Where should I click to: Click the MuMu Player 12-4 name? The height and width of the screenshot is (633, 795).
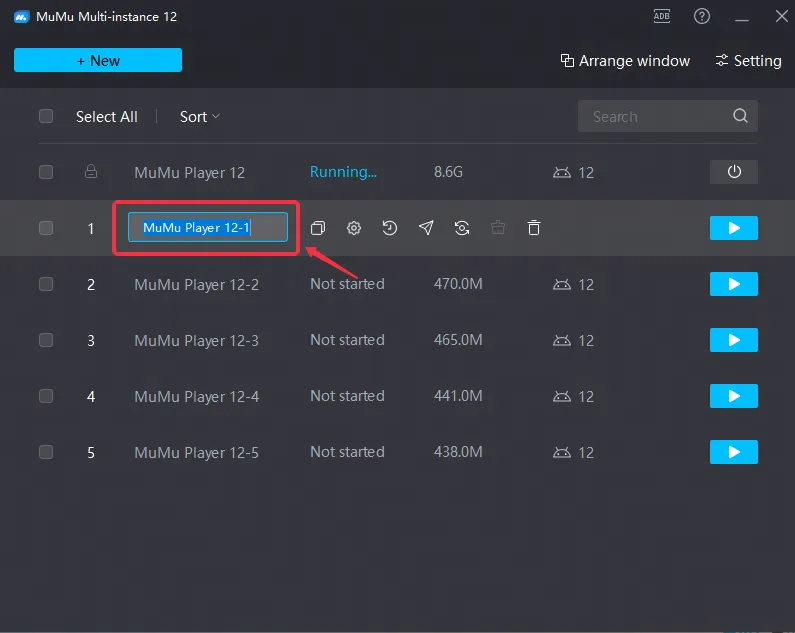(197, 397)
